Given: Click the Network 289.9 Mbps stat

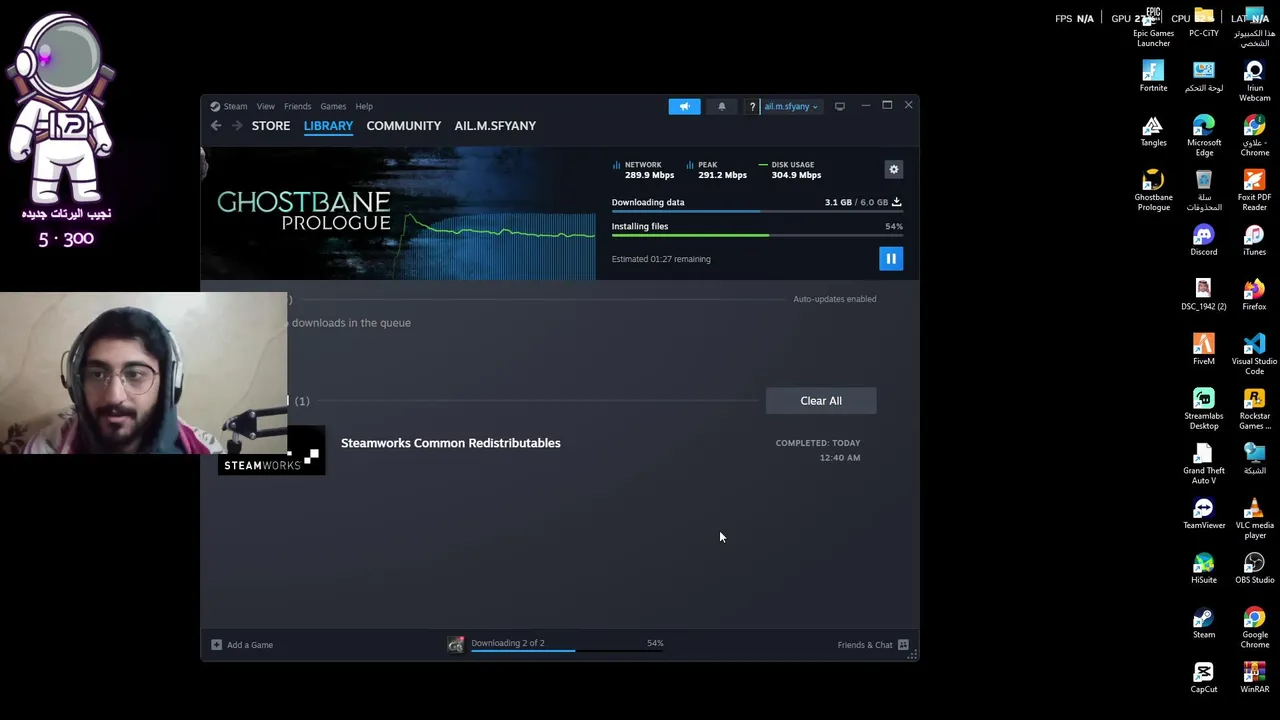Looking at the screenshot, I should tap(642, 170).
